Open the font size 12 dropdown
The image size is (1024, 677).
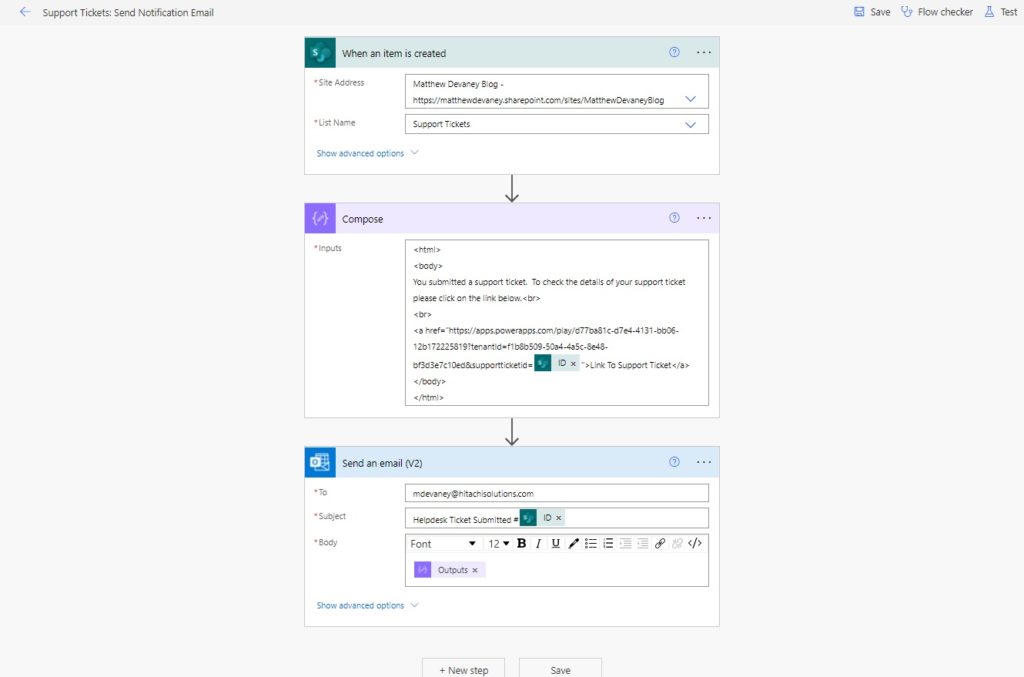tap(498, 543)
